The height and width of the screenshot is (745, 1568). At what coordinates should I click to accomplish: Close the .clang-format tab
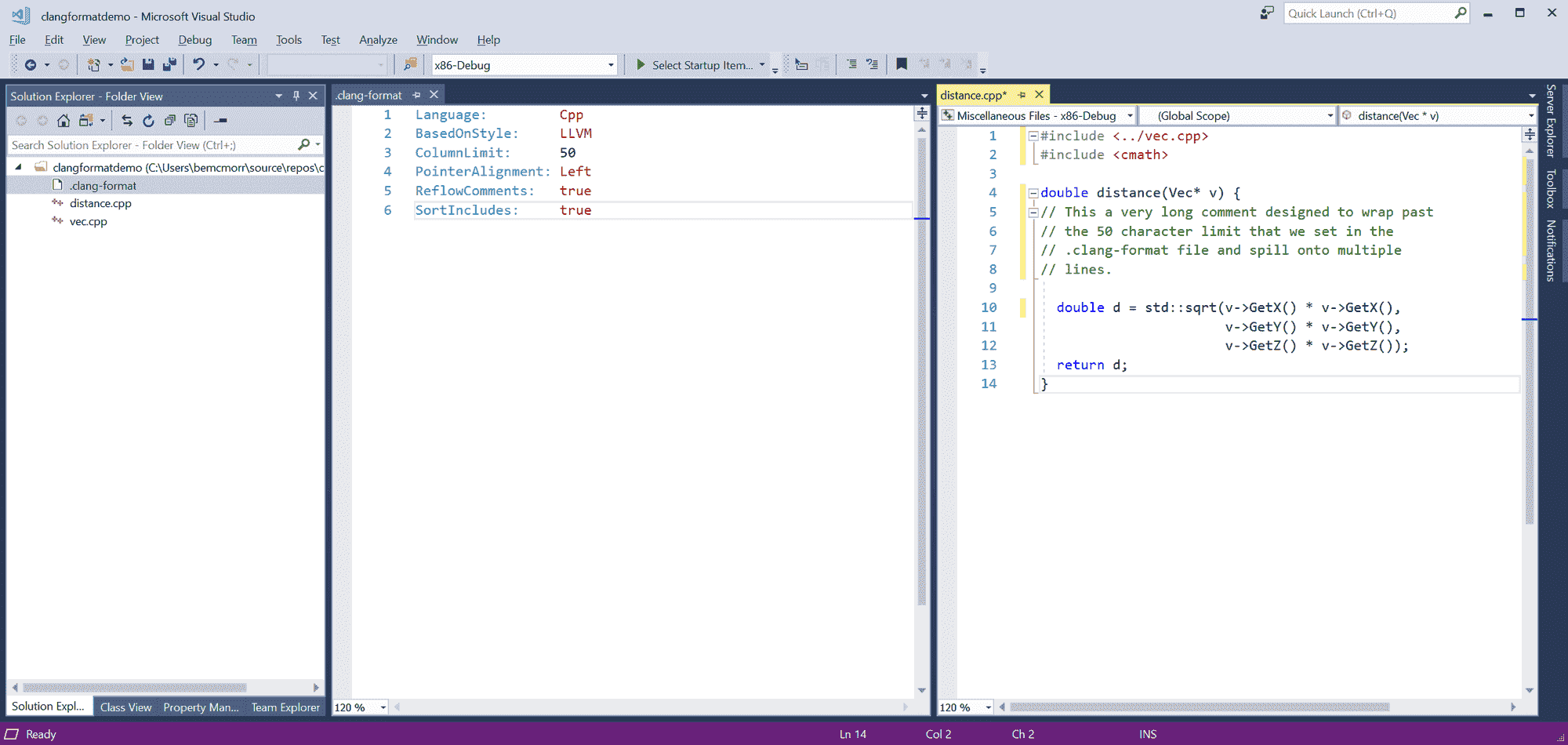(434, 95)
